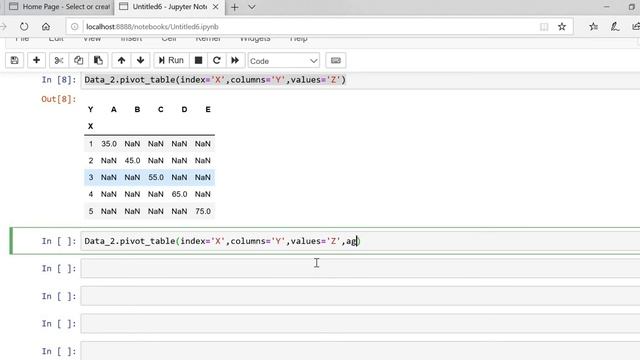
Task: Select the second empty code cell
Action: point(360,296)
